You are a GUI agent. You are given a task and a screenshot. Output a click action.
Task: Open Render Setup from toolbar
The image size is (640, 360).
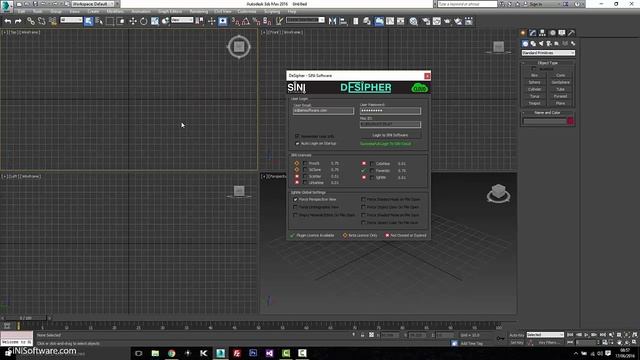(426, 21)
